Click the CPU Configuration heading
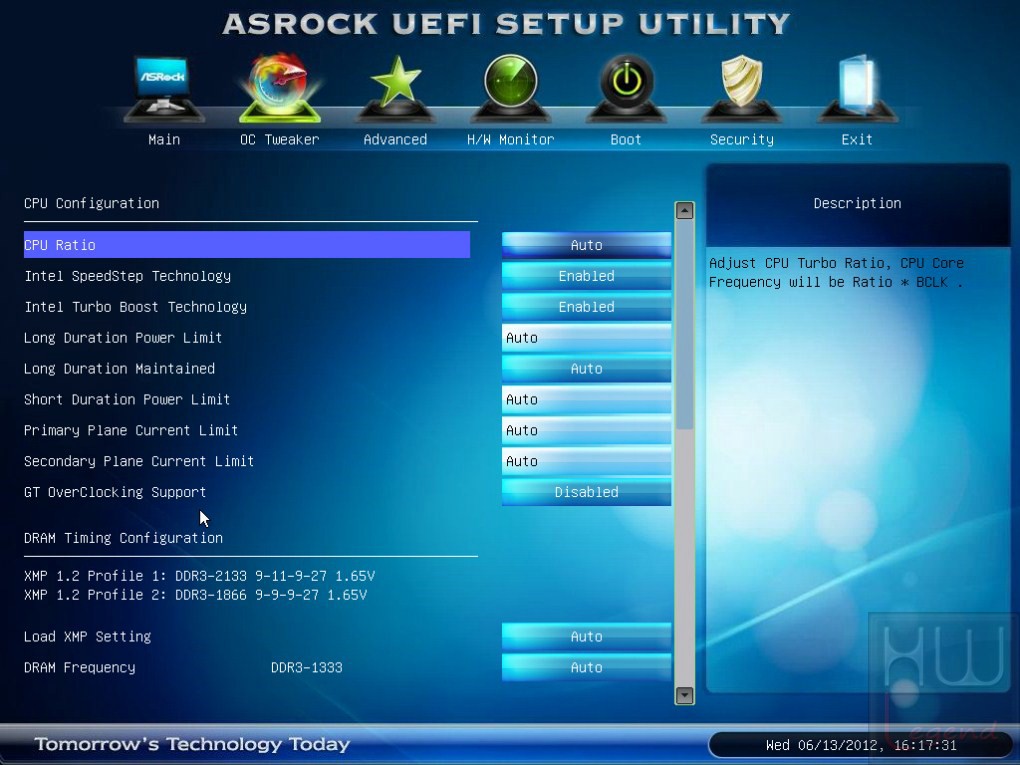Screen dimensions: 1020x765 [x=91, y=203]
